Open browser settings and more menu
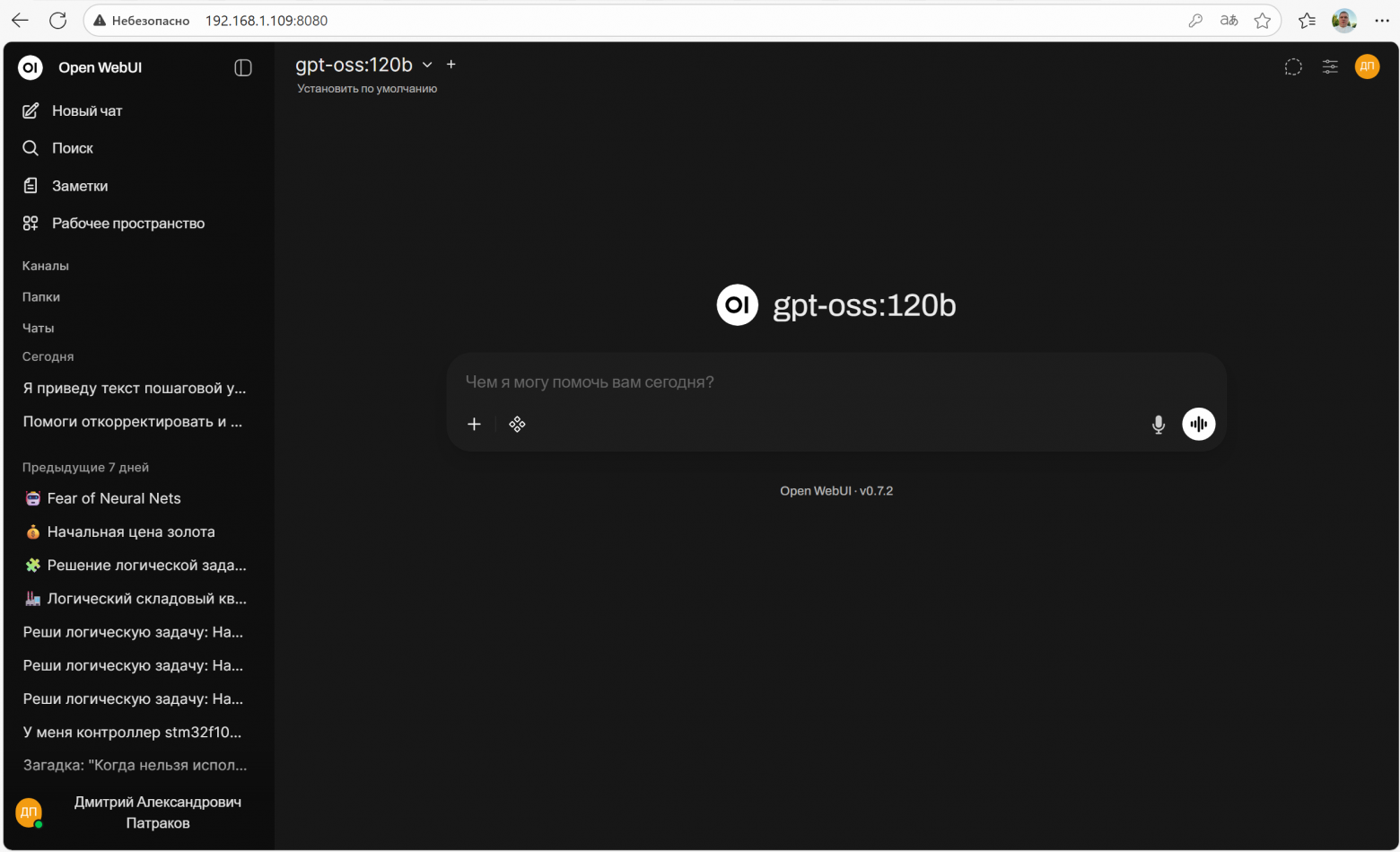This screenshot has height=852, width=1400. pyautogui.click(x=1382, y=21)
